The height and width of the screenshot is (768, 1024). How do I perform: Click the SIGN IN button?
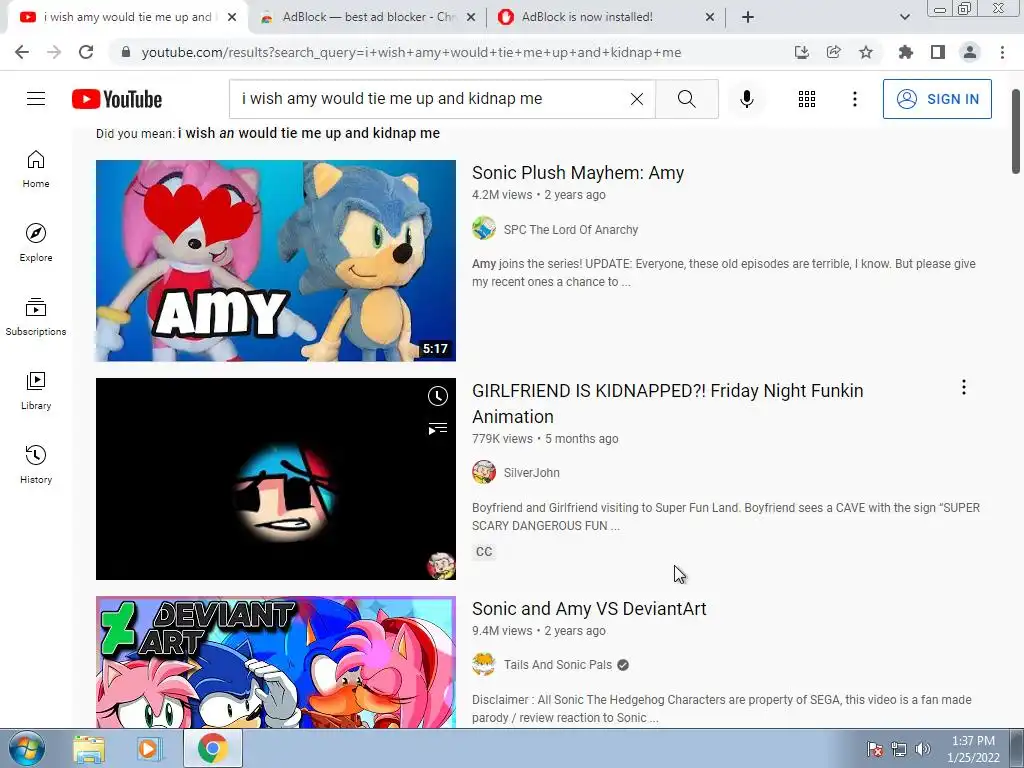[x=937, y=99]
